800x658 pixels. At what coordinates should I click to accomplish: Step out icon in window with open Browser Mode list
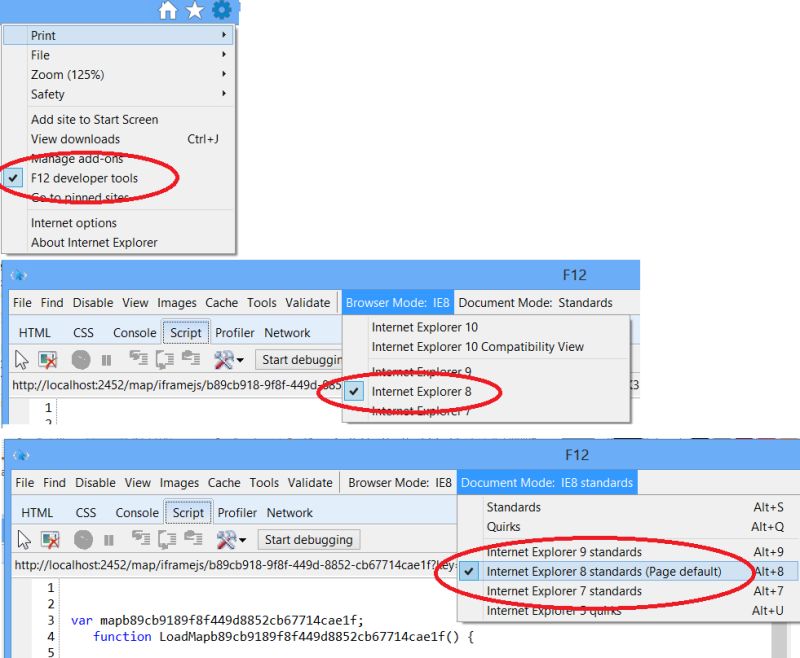(x=191, y=358)
